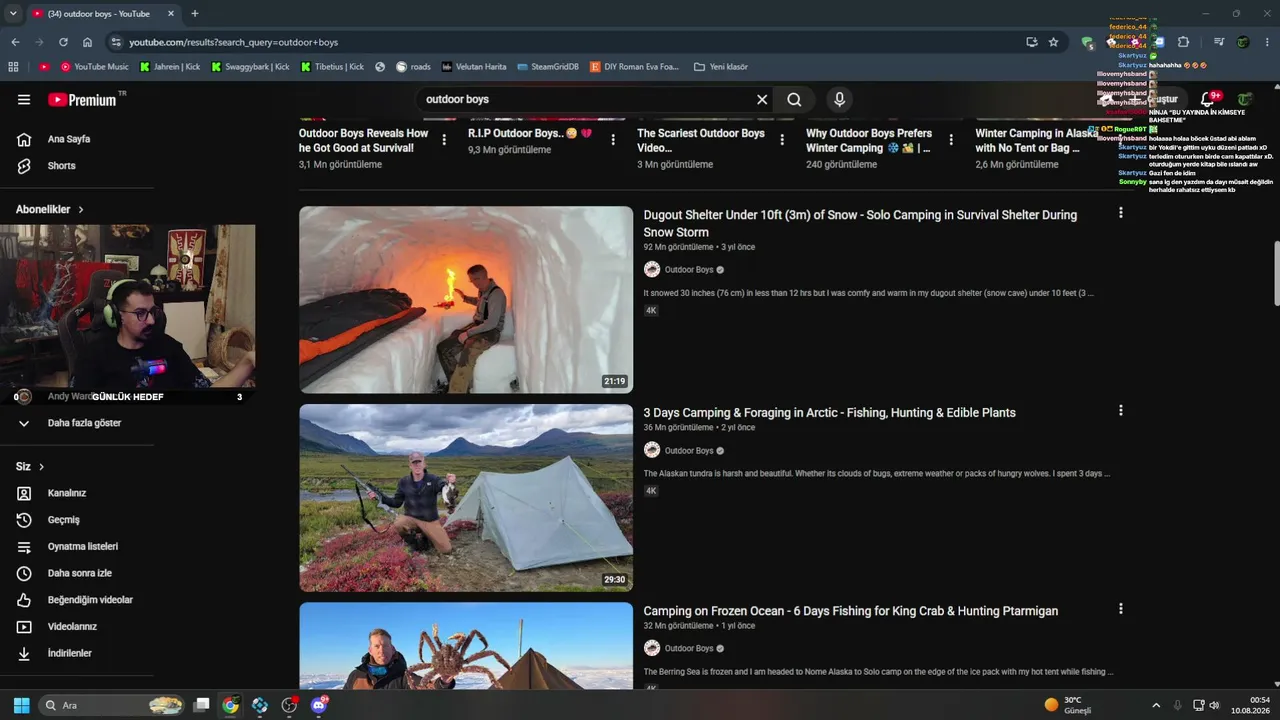Open Discord from the taskbar

(x=320, y=705)
